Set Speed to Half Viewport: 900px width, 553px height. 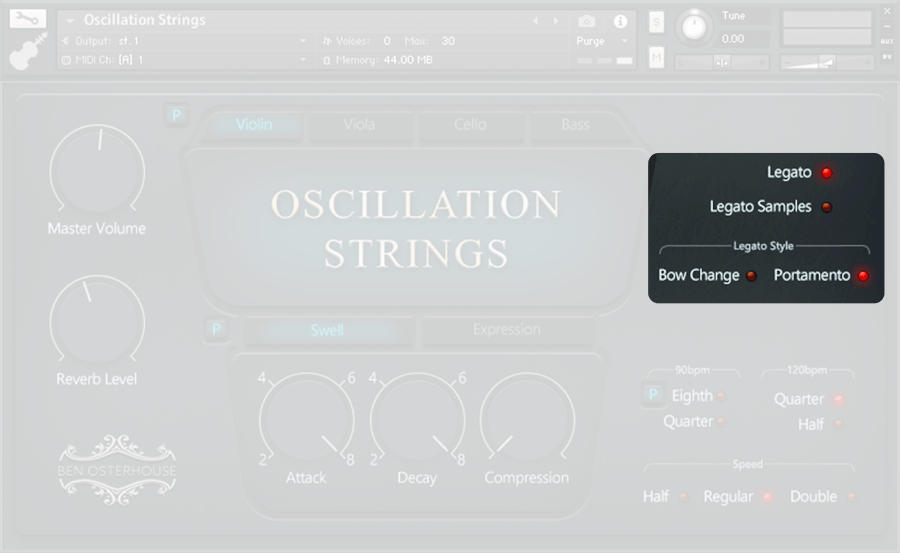683,497
